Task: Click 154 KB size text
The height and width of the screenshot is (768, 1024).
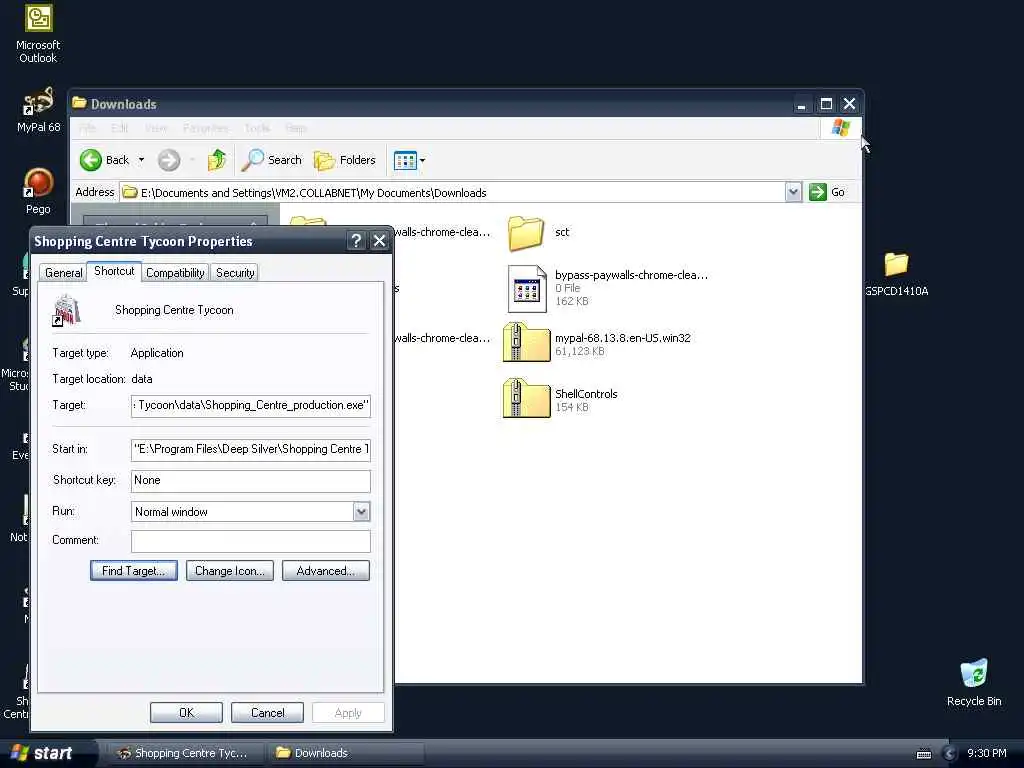Action: (571, 408)
